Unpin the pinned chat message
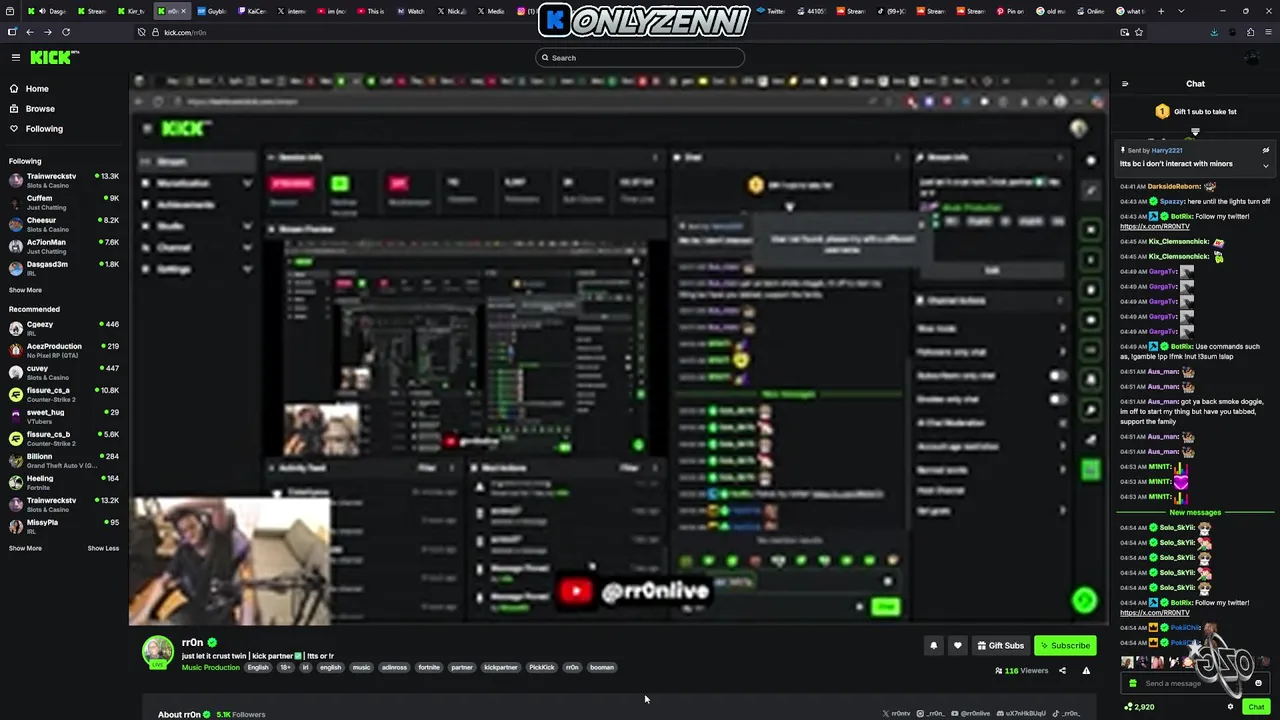 point(1266,150)
